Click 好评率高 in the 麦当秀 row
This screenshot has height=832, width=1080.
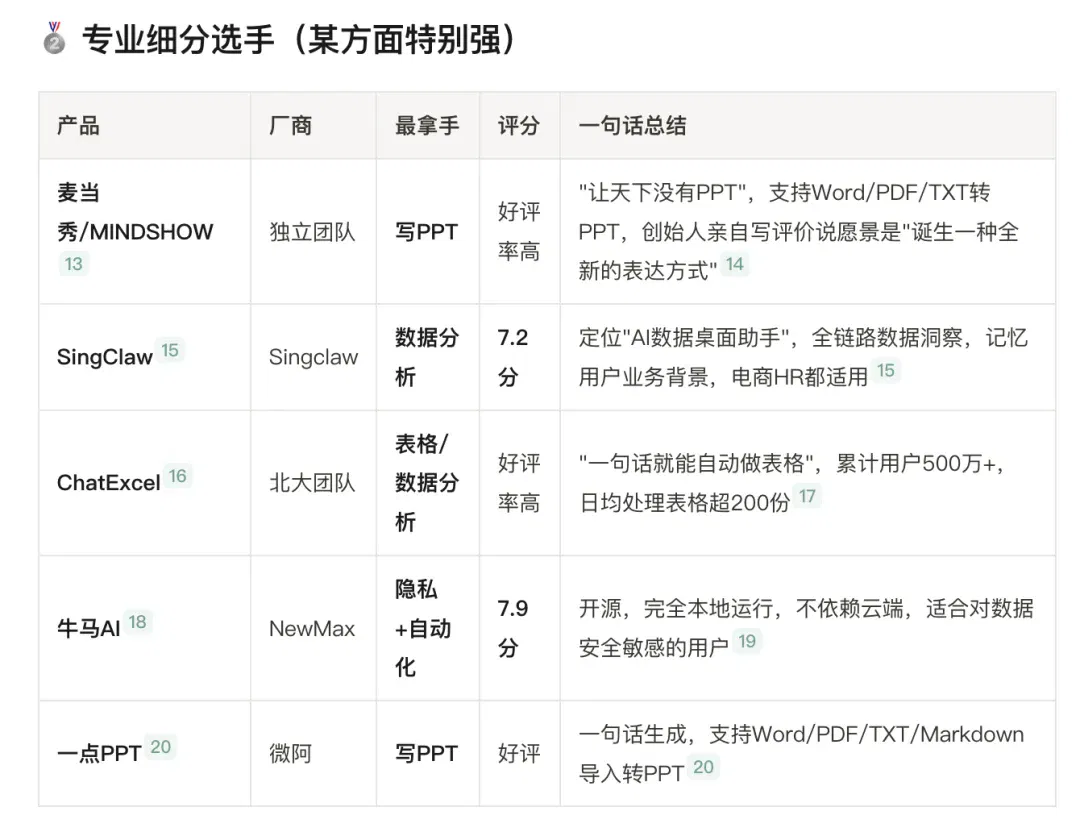[519, 231]
